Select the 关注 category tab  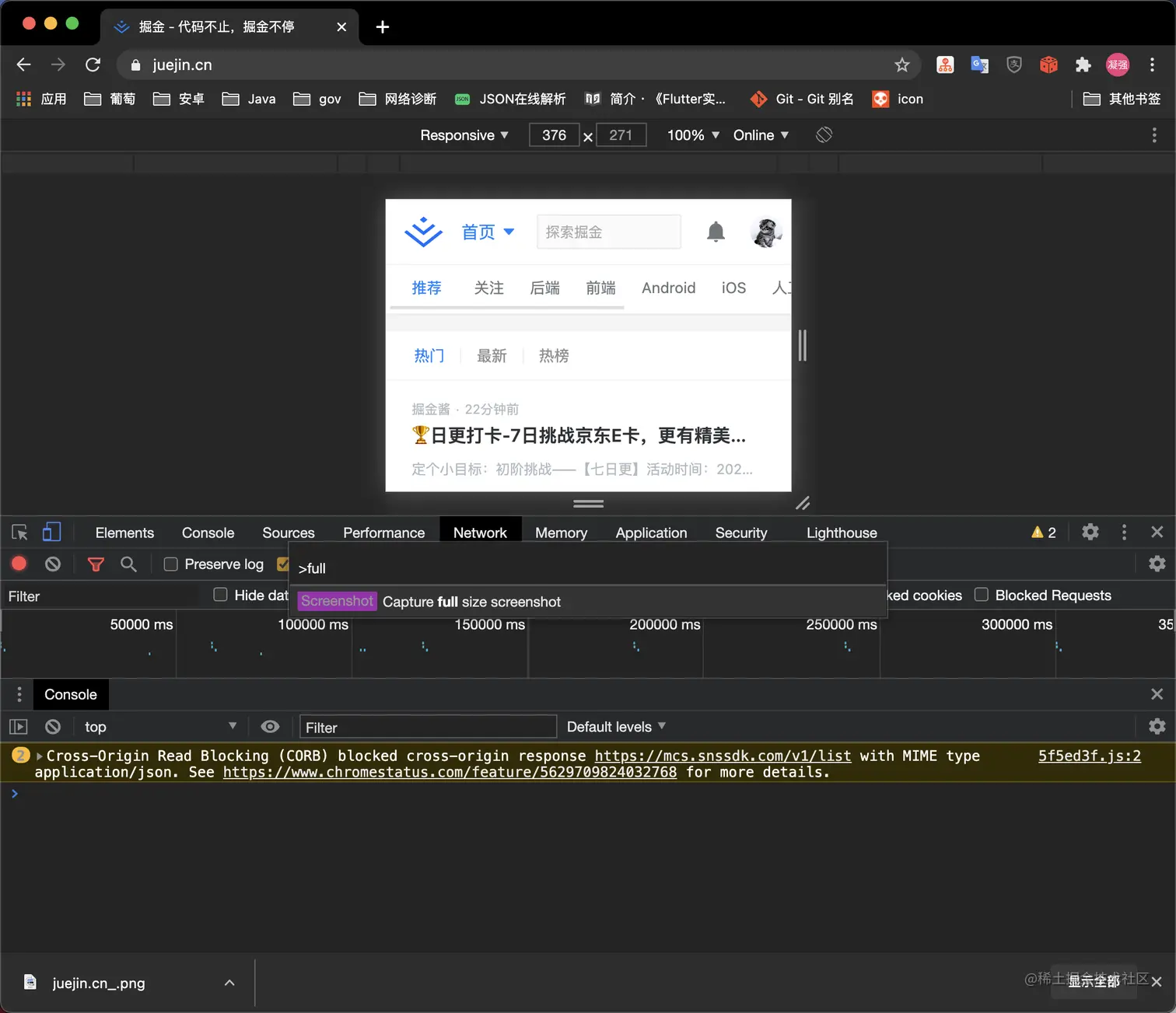click(489, 288)
